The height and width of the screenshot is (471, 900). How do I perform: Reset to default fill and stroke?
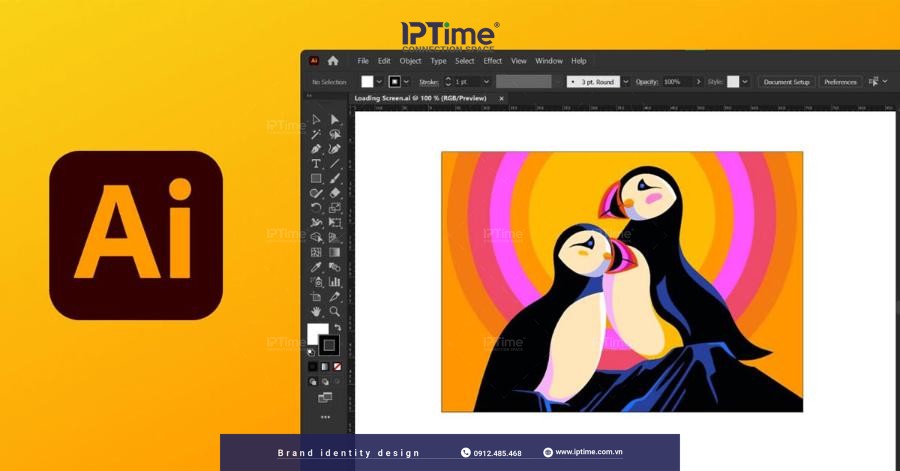[x=311, y=352]
